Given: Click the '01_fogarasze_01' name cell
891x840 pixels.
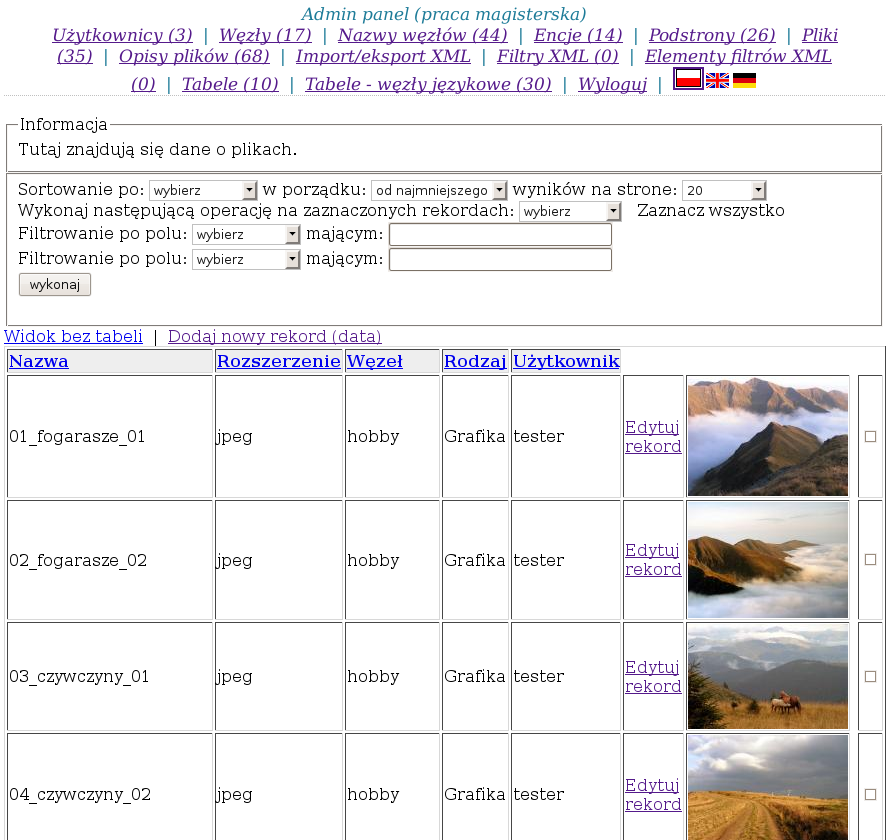Looking at the screenshot, I should (110, 436).
